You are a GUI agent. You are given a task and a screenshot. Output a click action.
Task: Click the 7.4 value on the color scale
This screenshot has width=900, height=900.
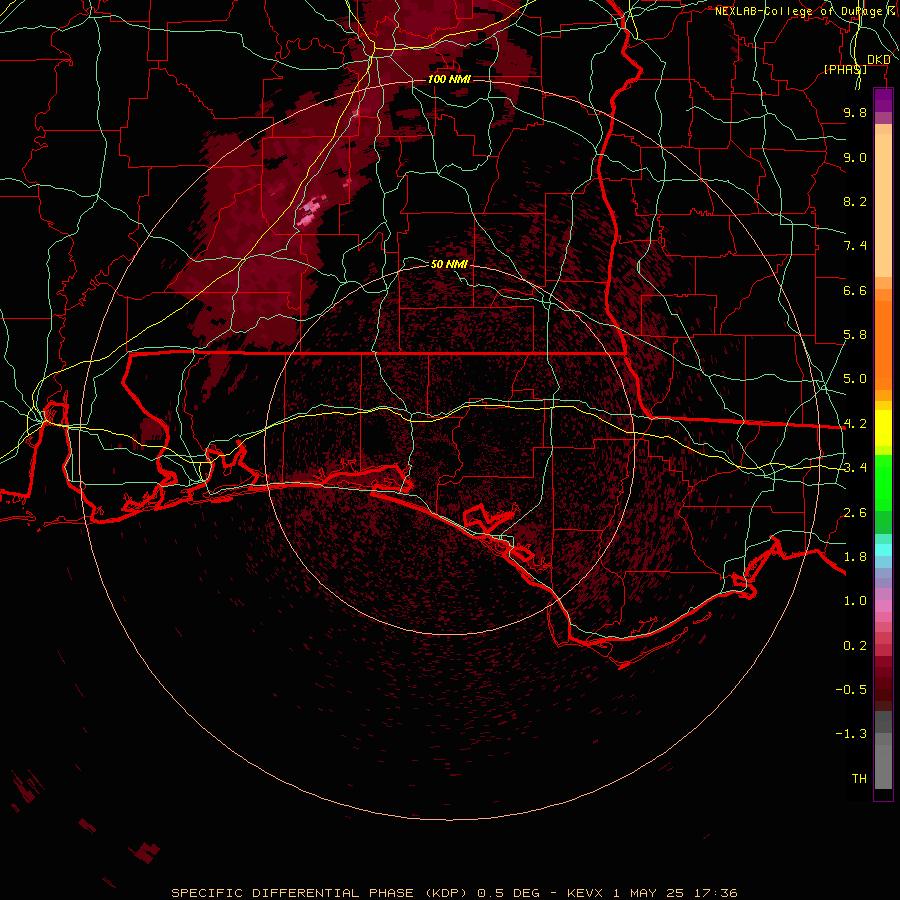(855, 246)
